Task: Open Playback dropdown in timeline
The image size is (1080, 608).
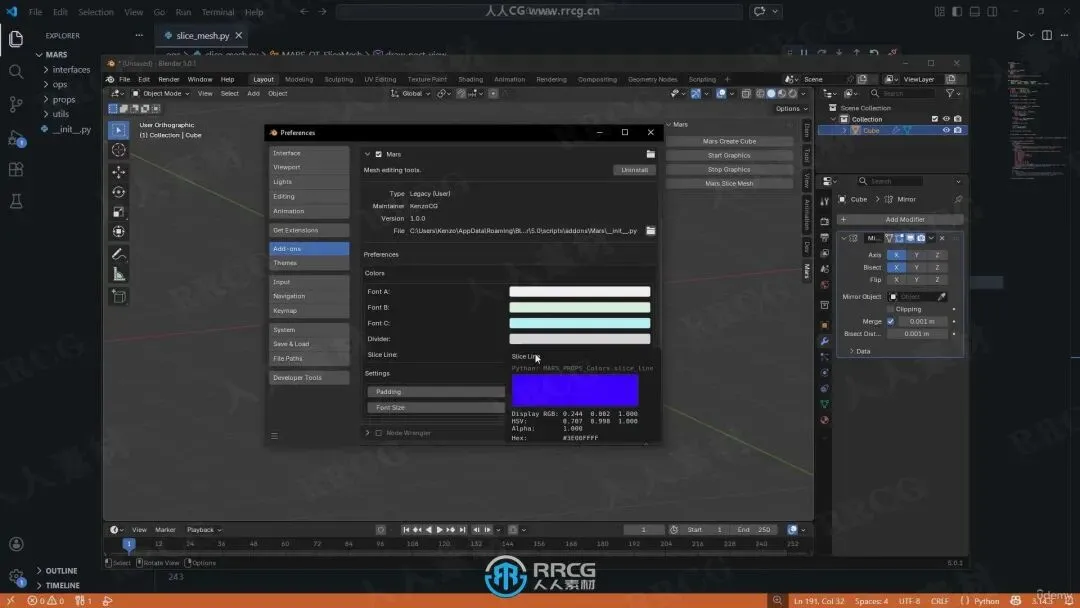Action: [204, 530]
